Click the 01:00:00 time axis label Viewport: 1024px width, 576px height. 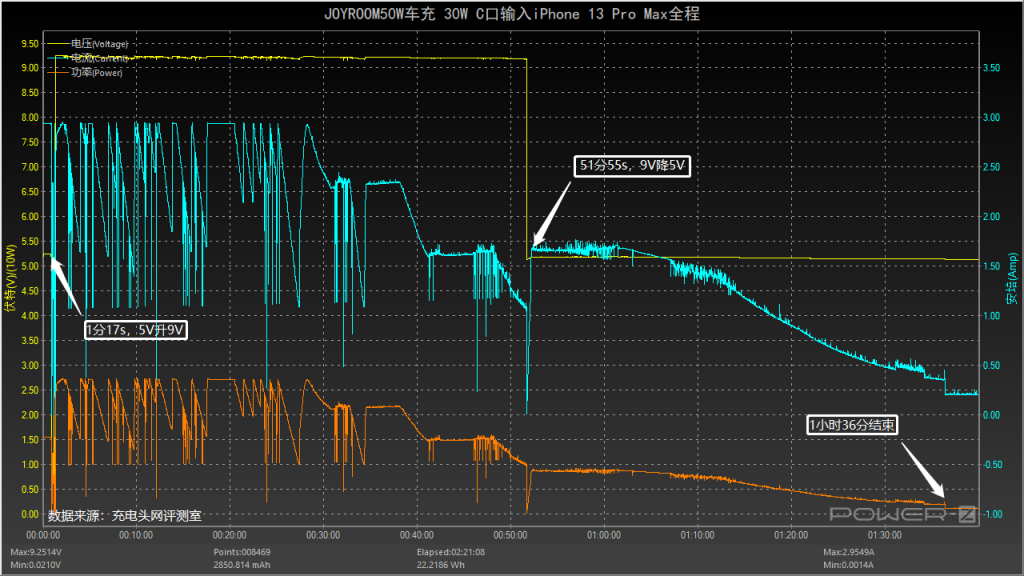click(x=604, y=535)
